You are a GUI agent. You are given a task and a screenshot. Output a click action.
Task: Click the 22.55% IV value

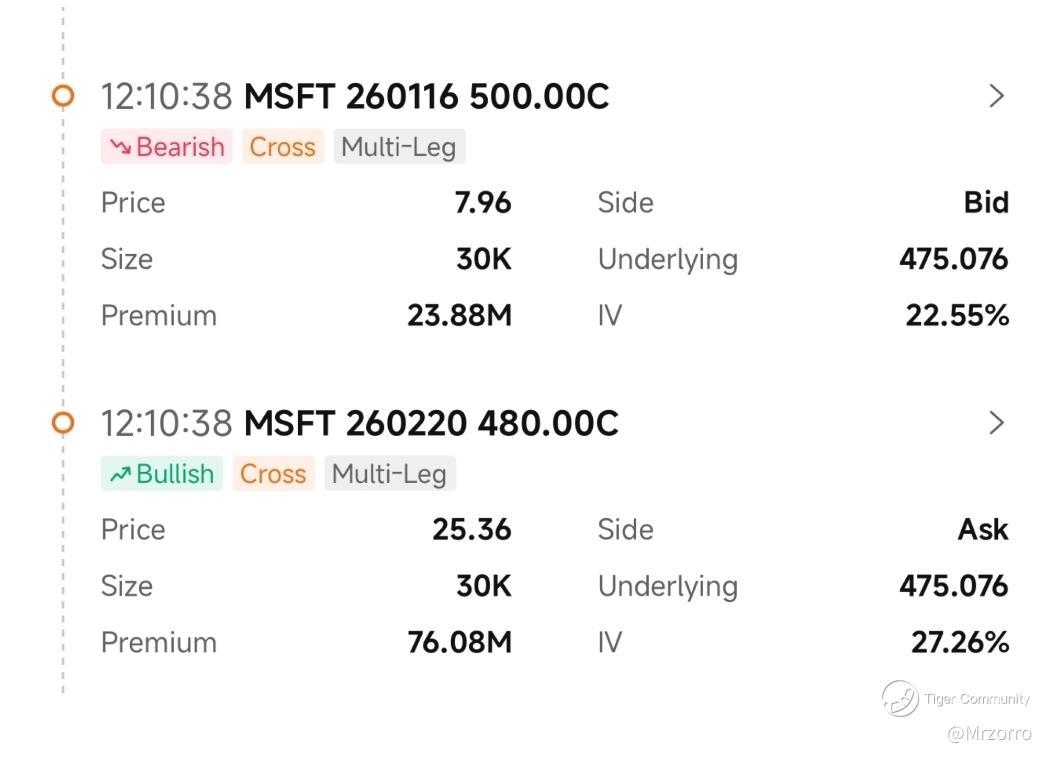click(x=957, y=316)
